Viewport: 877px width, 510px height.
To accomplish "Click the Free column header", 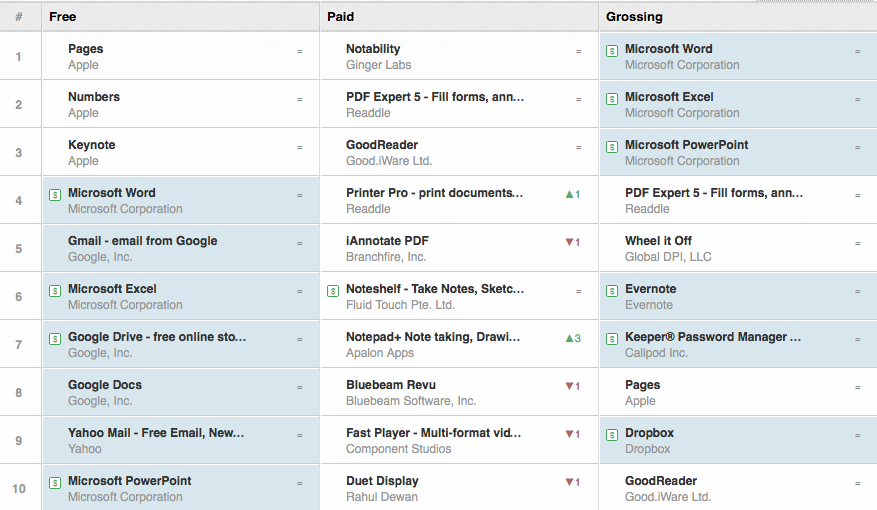I will tap(181, 17).
